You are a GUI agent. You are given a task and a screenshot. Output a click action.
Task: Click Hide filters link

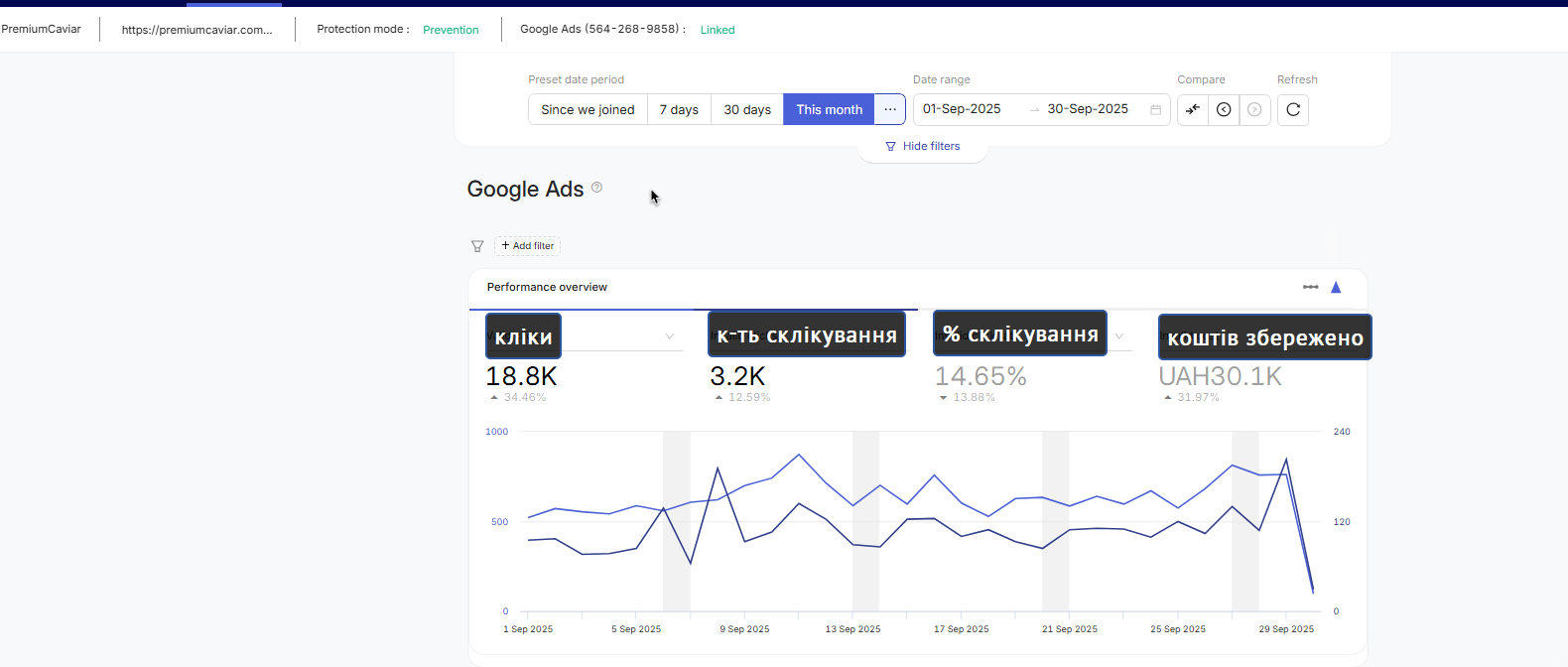(923, 146)
